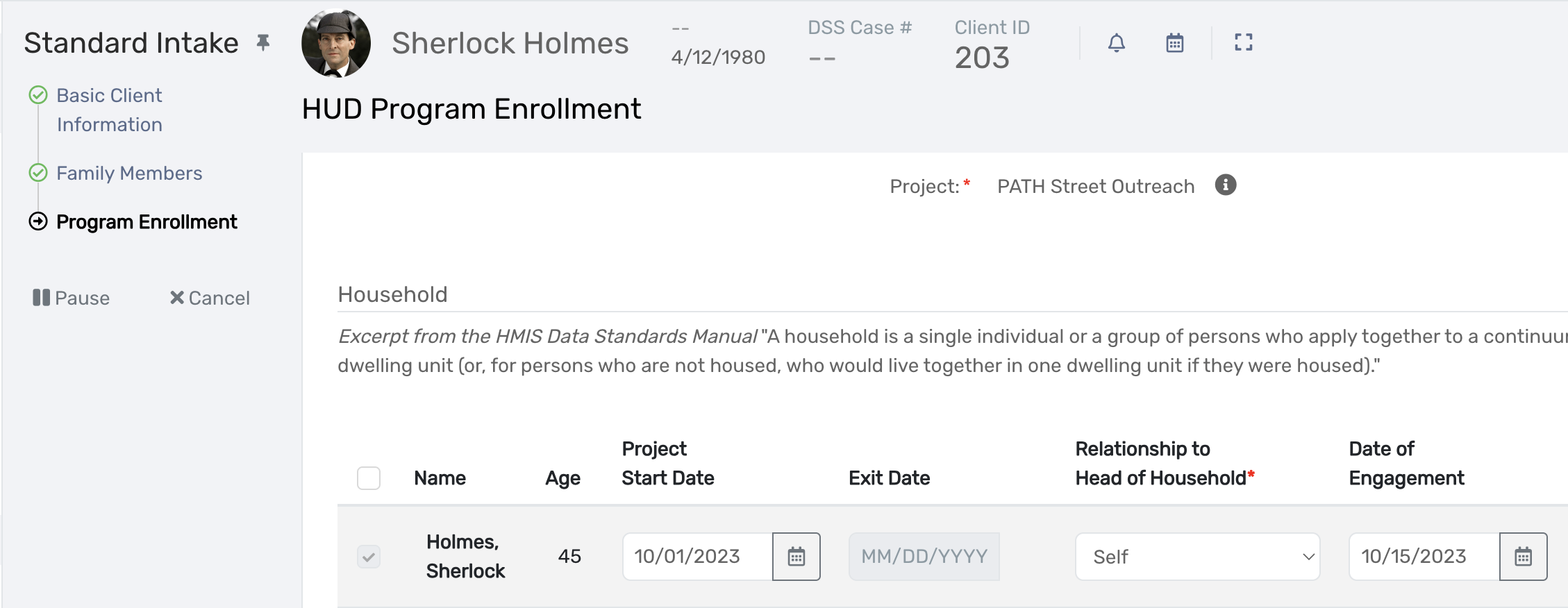
Task: Click the Program Enrollment arrow icon
Action: point(38,221)
